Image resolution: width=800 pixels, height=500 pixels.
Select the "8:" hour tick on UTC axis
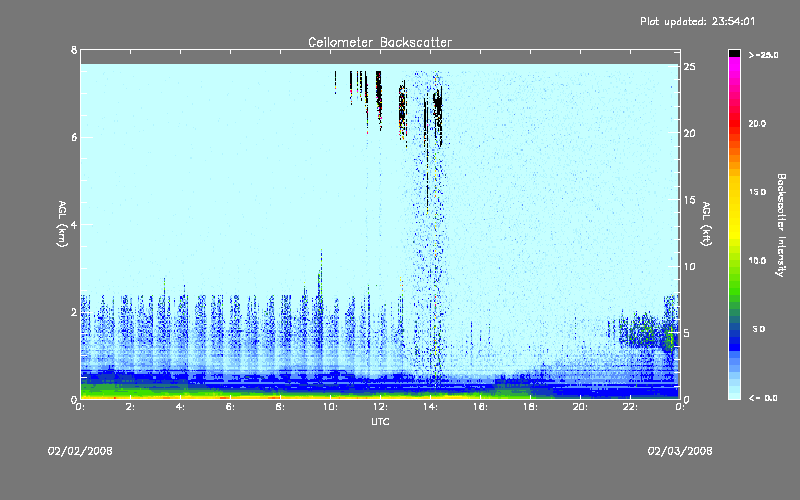click(x=280, y=407)
